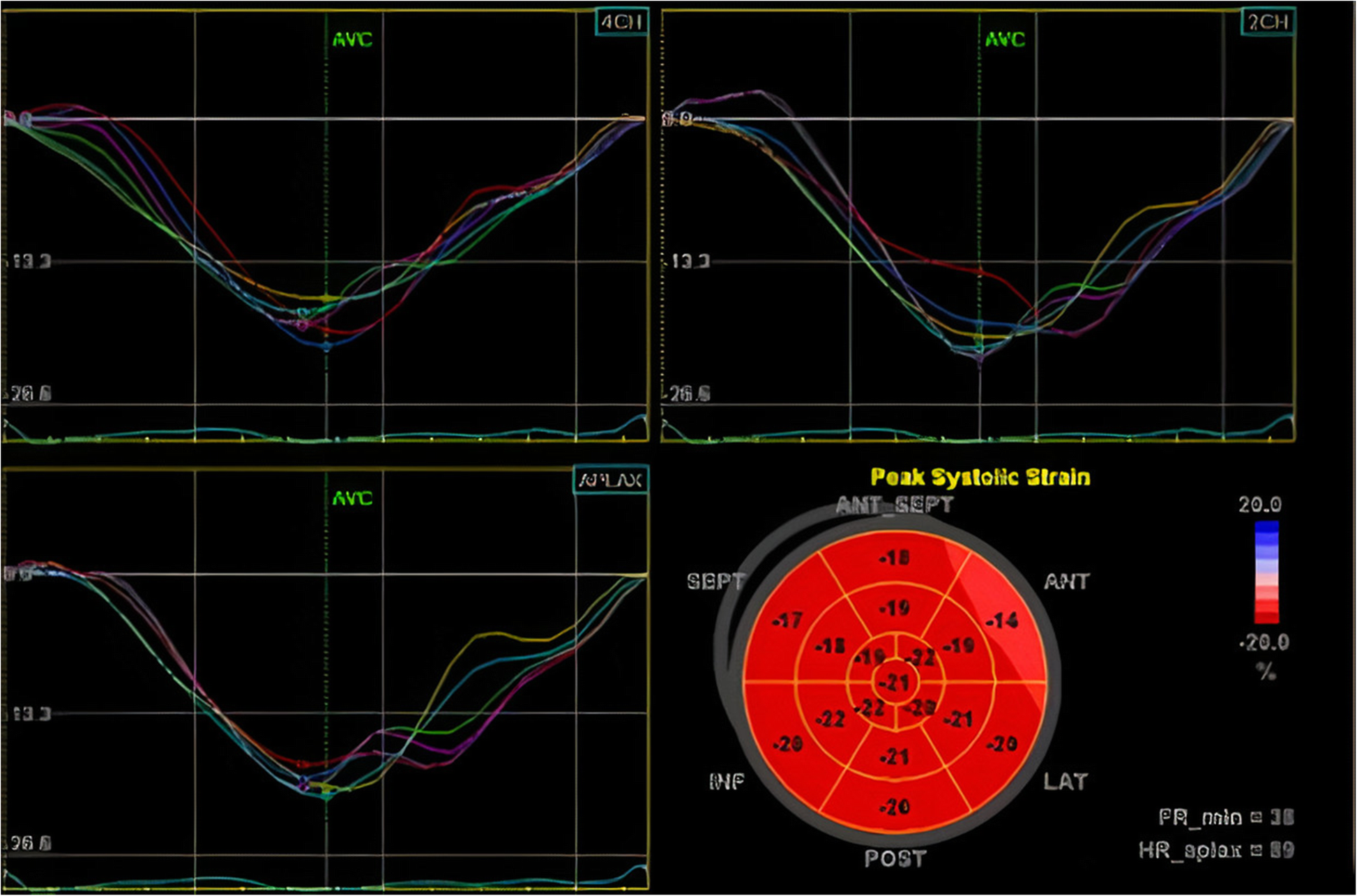Click the 20.0 upper color scale value
The width and height of the screenshot is (1357, 896).
tap(1259, 504)
